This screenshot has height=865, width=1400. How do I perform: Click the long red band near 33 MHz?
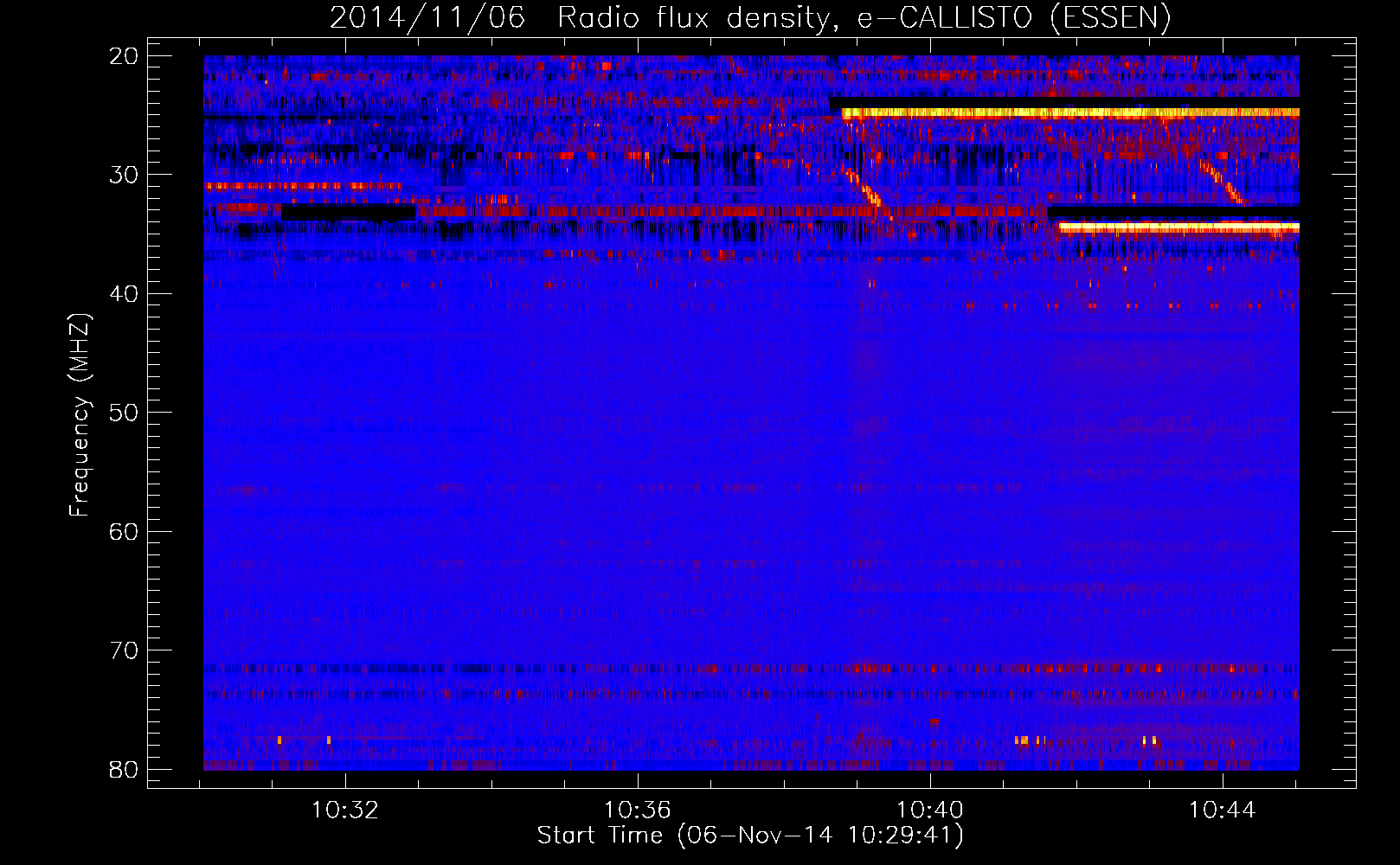coord(731,211)
